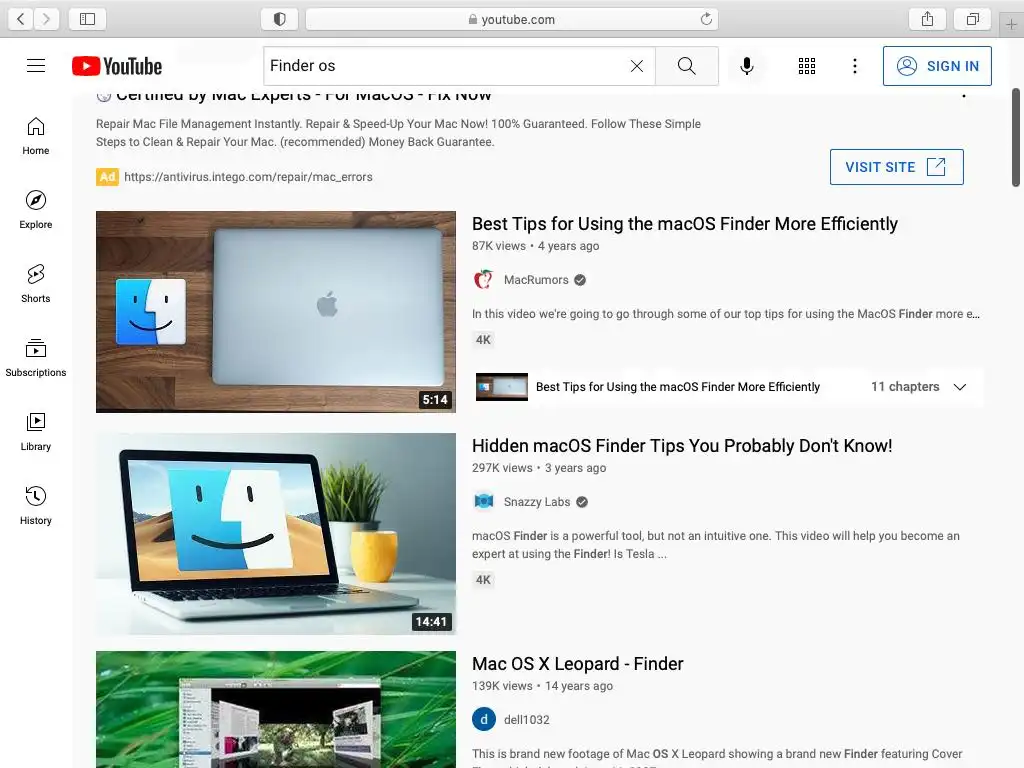Click the MacRumors video description text
1024x768 pixels.
[x=726, y=314]
